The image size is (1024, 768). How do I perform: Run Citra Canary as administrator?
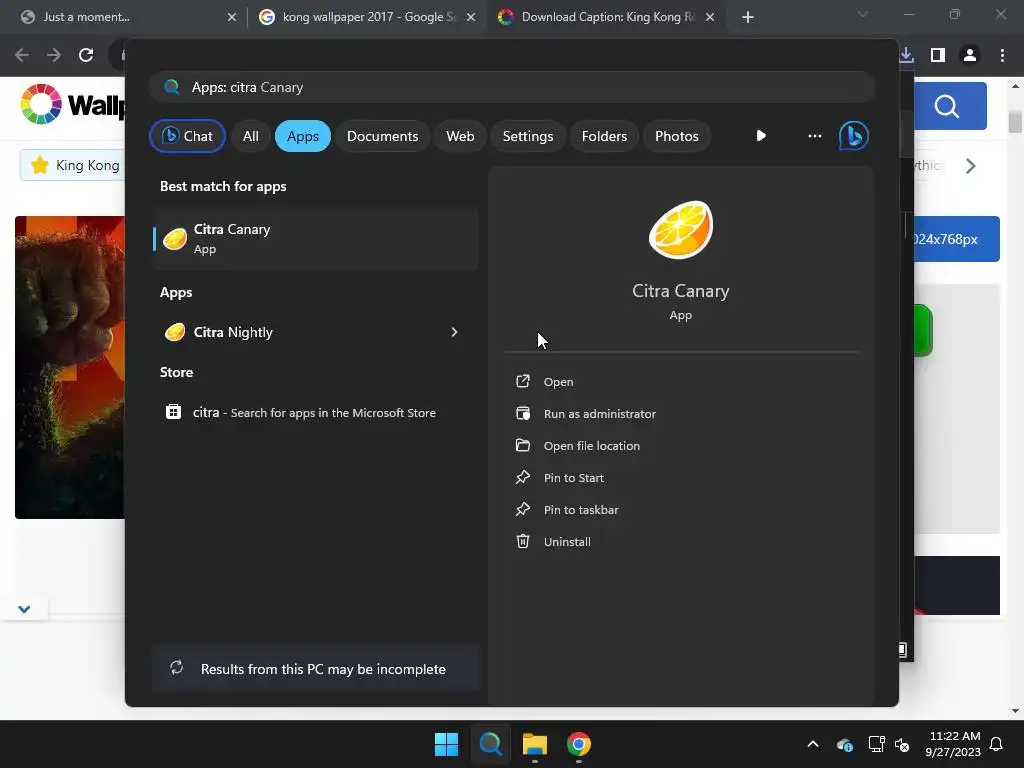600,413
